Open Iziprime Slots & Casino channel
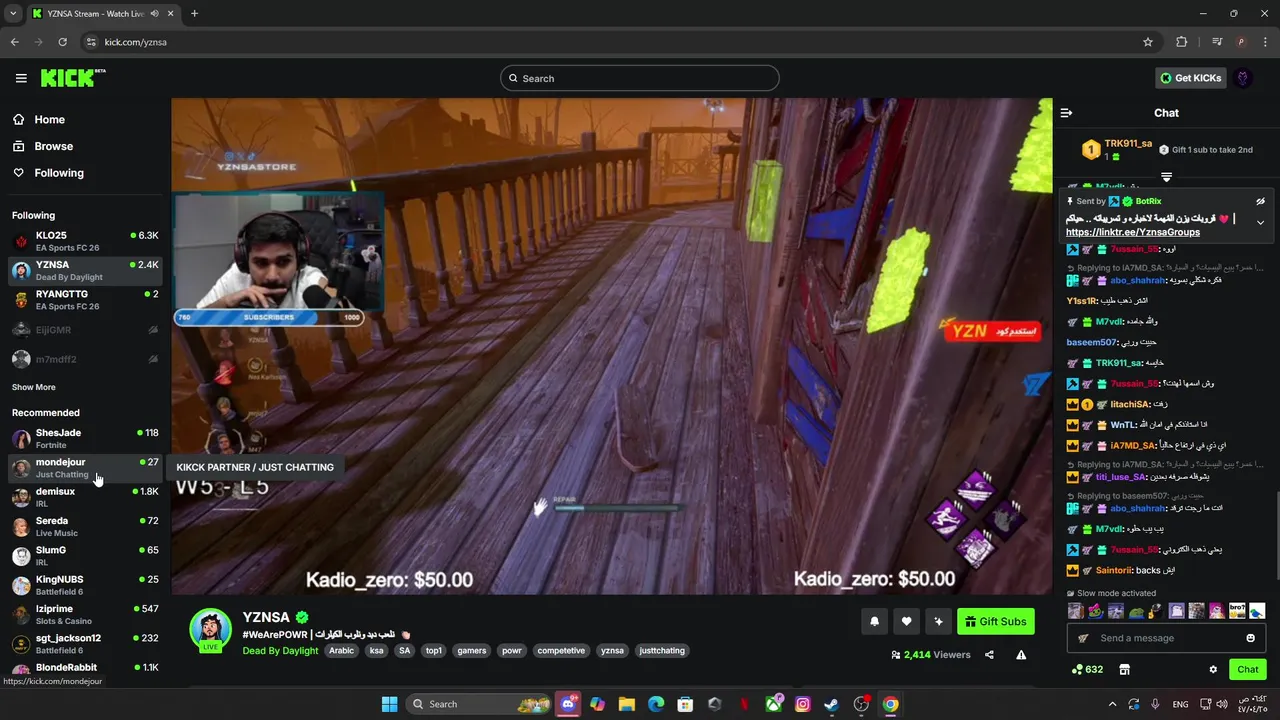Image resolution: width=1280 pixels, height=720 pixels. click(85, 614)
